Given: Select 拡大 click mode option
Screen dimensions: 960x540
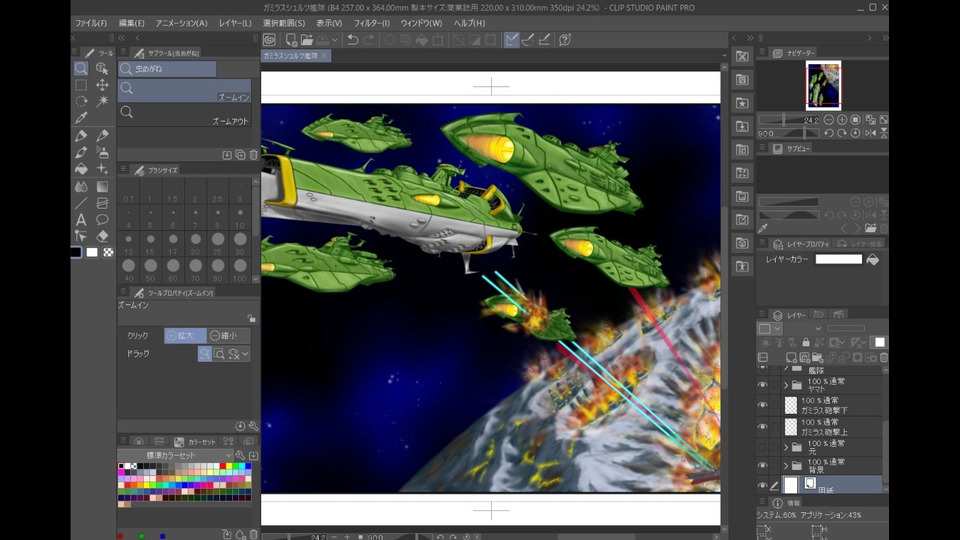Looking at the screenshot, I should point(185,336).
